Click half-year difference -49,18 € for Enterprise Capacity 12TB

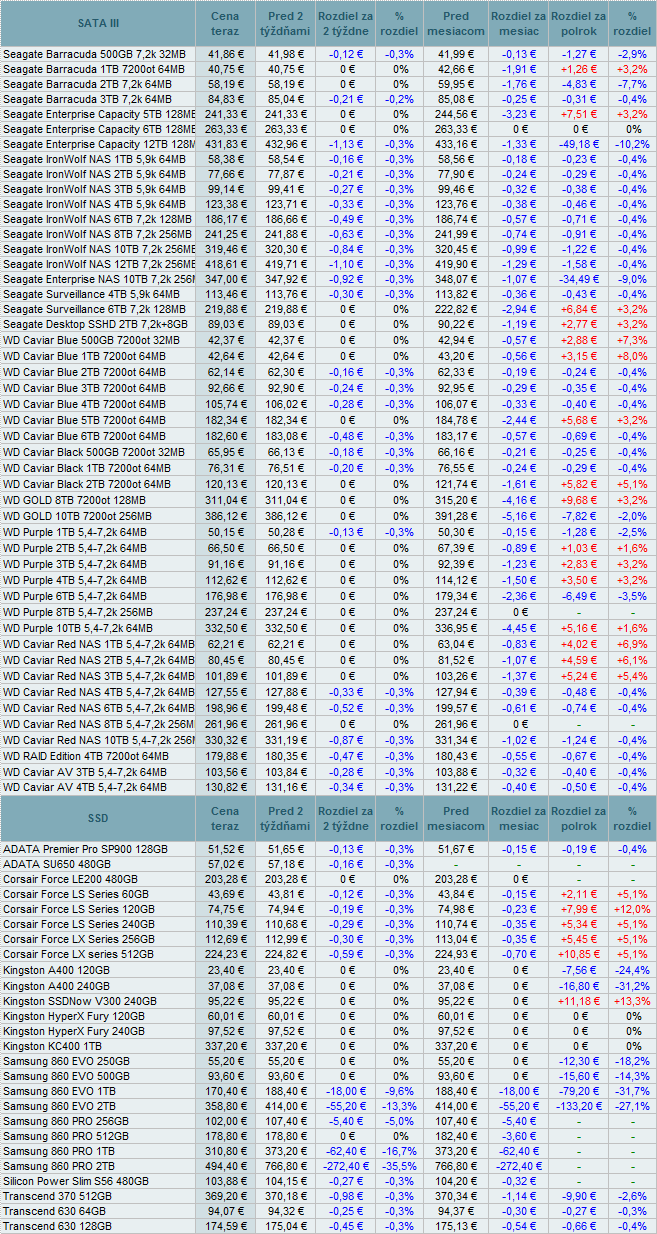coord(578,145)
